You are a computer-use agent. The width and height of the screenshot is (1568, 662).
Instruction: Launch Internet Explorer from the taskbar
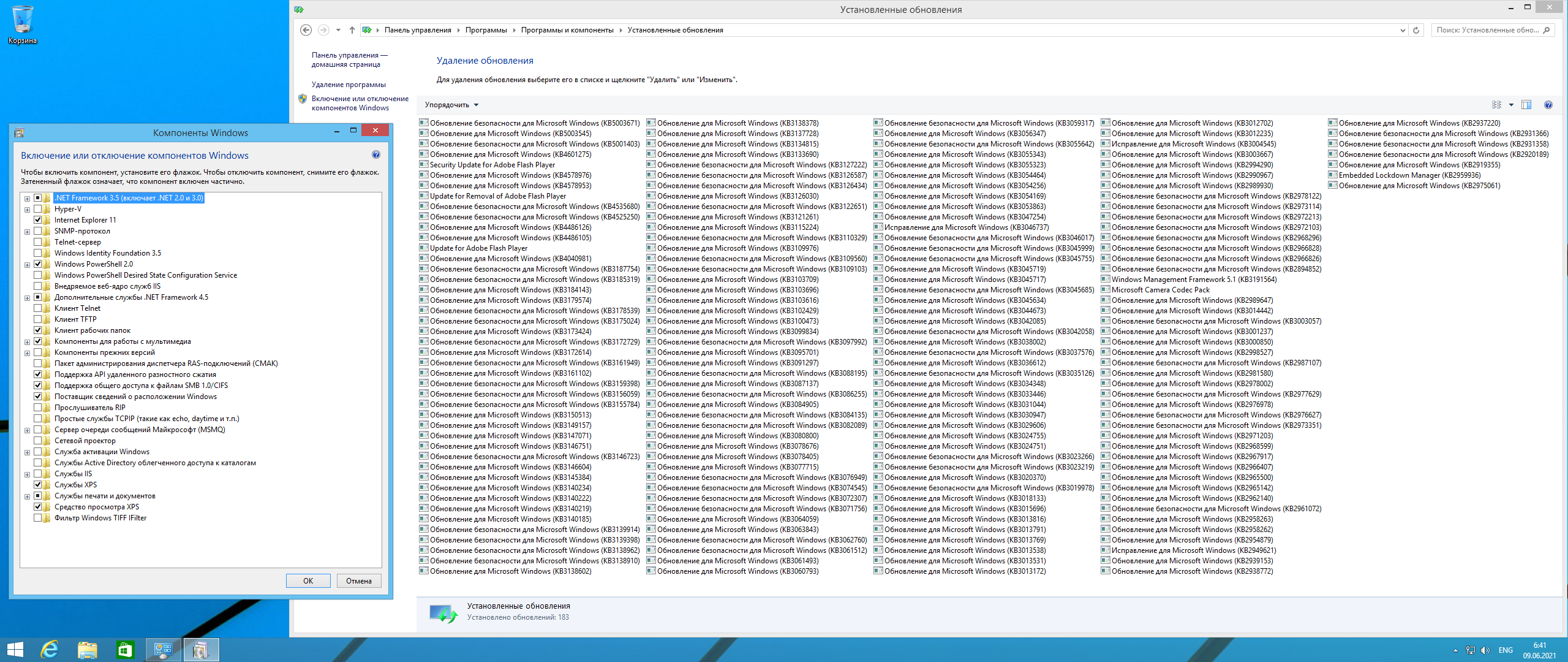pyautogui.click(x=50, y=650)
